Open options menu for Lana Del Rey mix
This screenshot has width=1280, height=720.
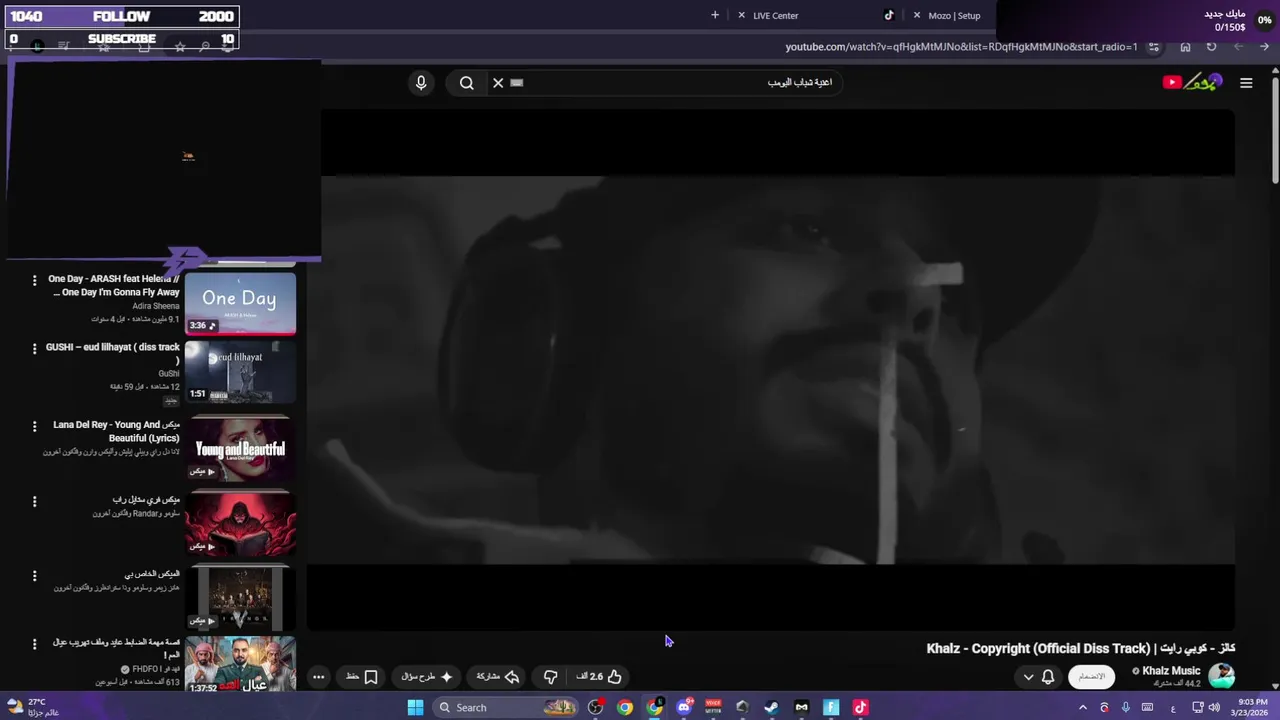coord(34,426)
